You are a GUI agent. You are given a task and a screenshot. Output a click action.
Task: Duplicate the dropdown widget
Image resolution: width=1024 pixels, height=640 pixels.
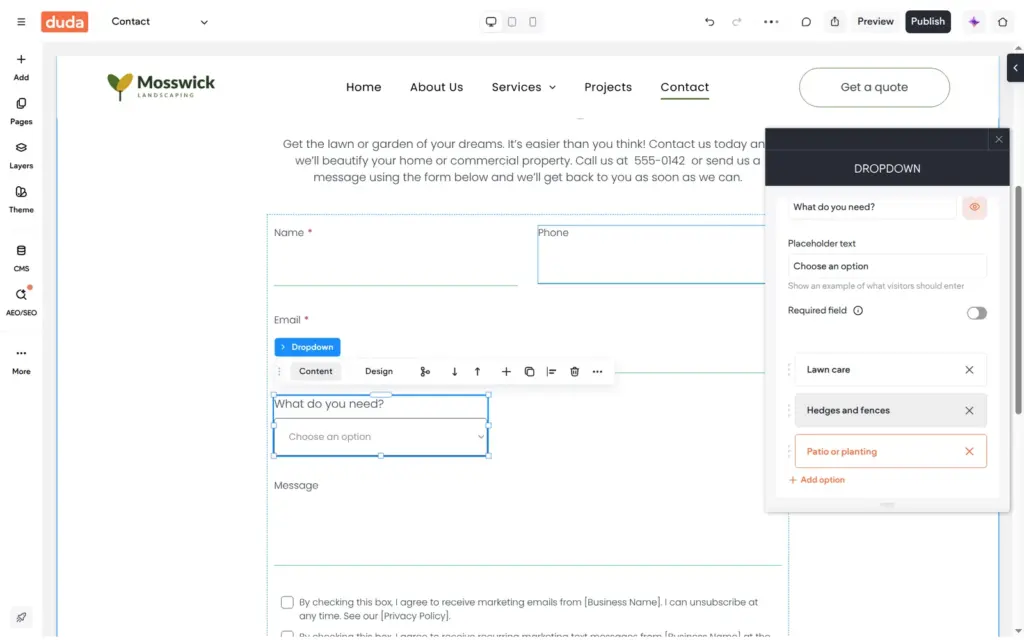530,372
